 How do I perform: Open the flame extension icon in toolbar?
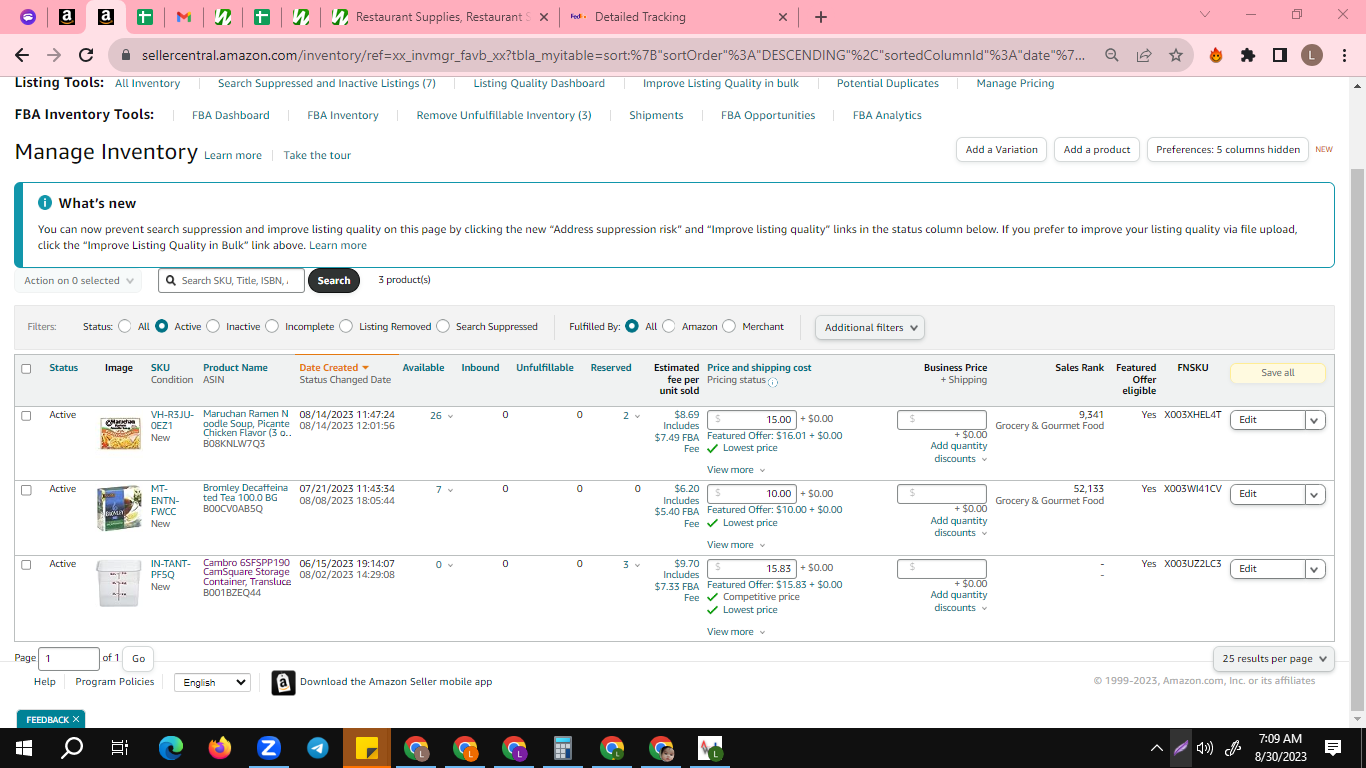click(1216, 56)
